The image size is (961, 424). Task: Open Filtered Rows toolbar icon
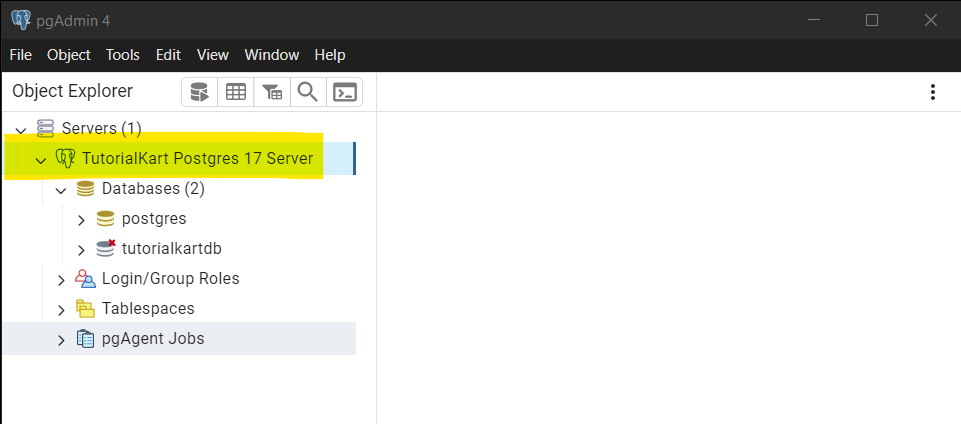[272, 93]
